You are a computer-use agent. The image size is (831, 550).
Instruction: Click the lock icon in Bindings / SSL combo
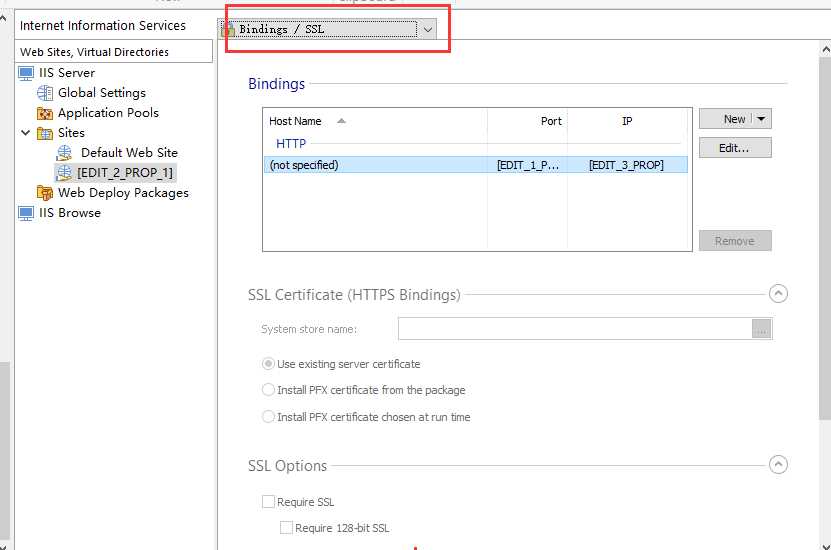coord(228,29)
